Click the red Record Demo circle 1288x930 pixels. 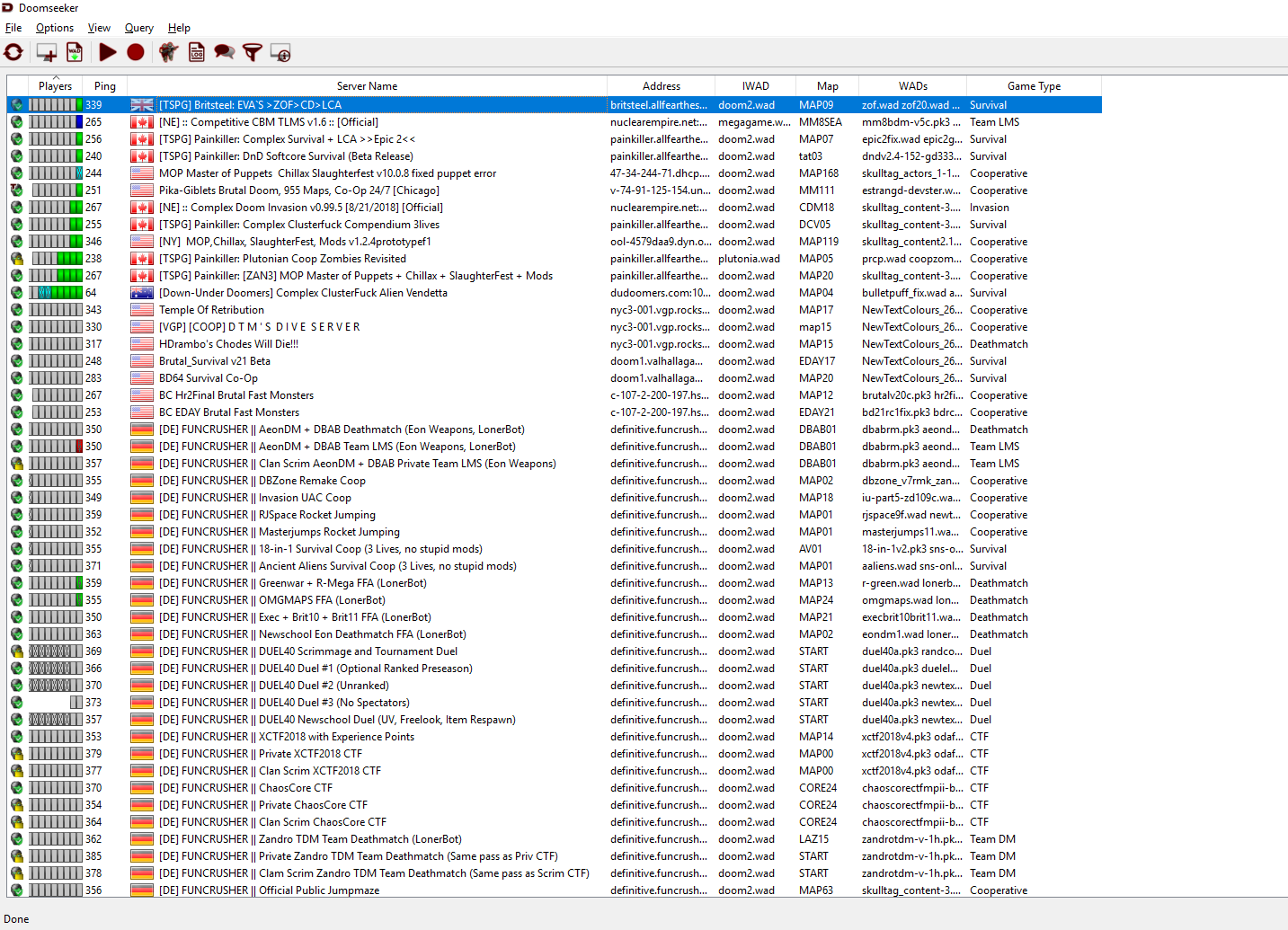[x=136, y=53]
